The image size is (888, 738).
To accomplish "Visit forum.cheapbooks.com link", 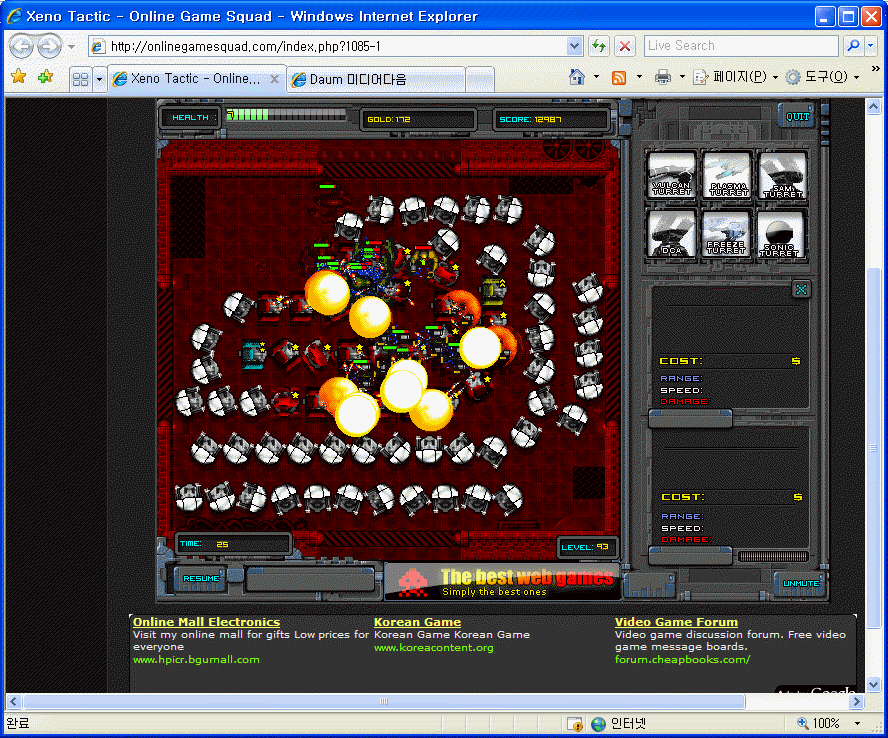I will point(682,659).
